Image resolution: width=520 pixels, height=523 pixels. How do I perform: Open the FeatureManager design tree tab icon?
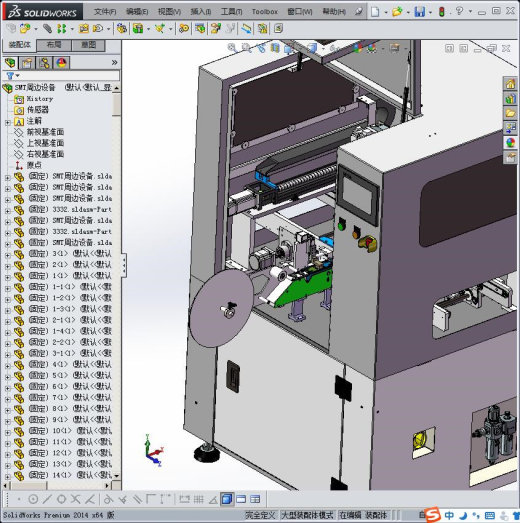pyautogui.click(x=10, y=63)
